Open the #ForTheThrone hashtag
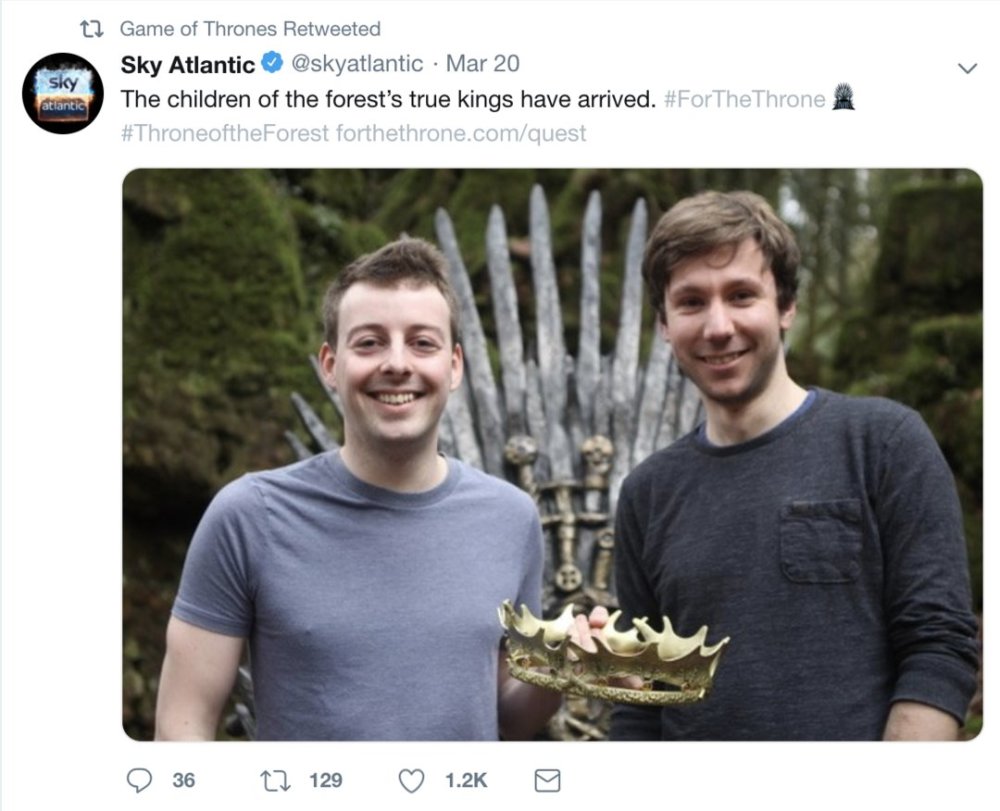The width and height of the screenshot is (1000, 811). (x=744, y=99)
